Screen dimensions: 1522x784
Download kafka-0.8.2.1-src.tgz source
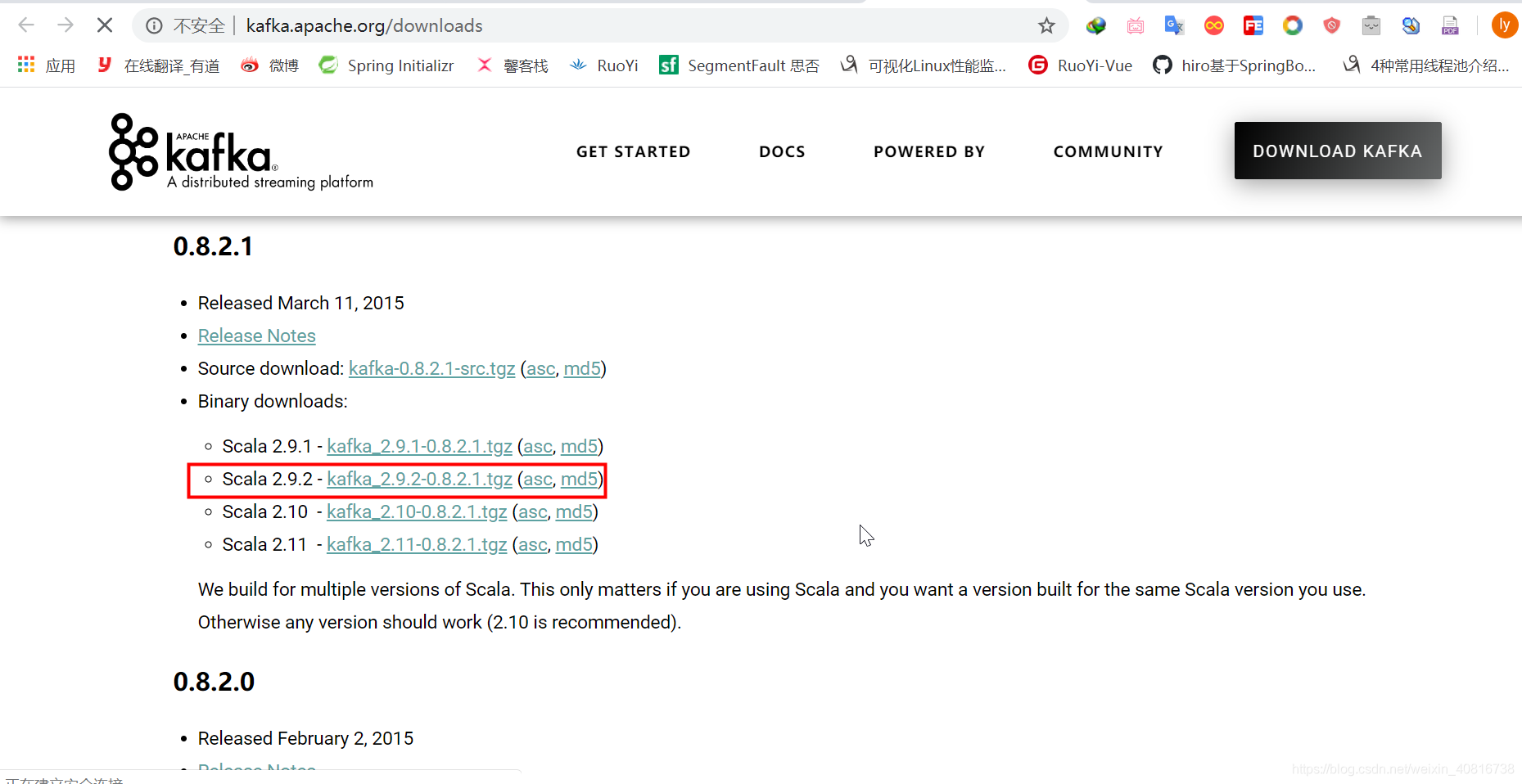click(432, 368)
